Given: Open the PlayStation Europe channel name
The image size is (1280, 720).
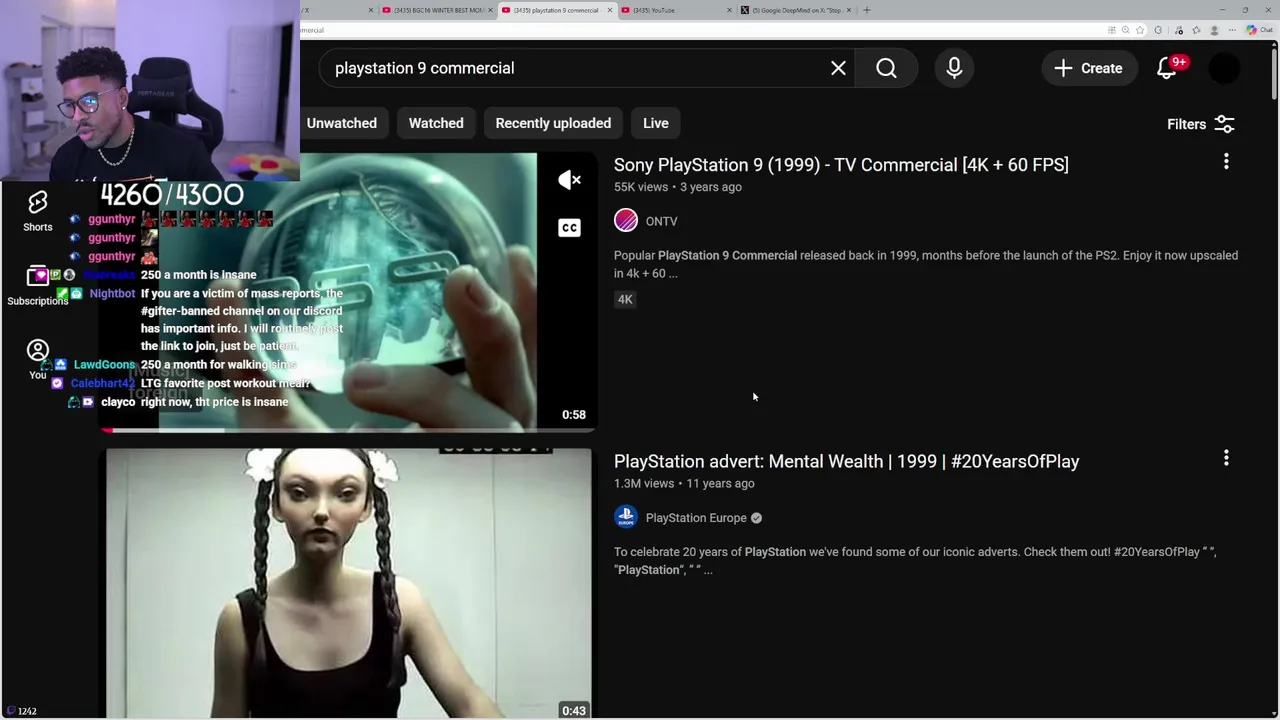Looking at the screenshot, I should 696,518.
